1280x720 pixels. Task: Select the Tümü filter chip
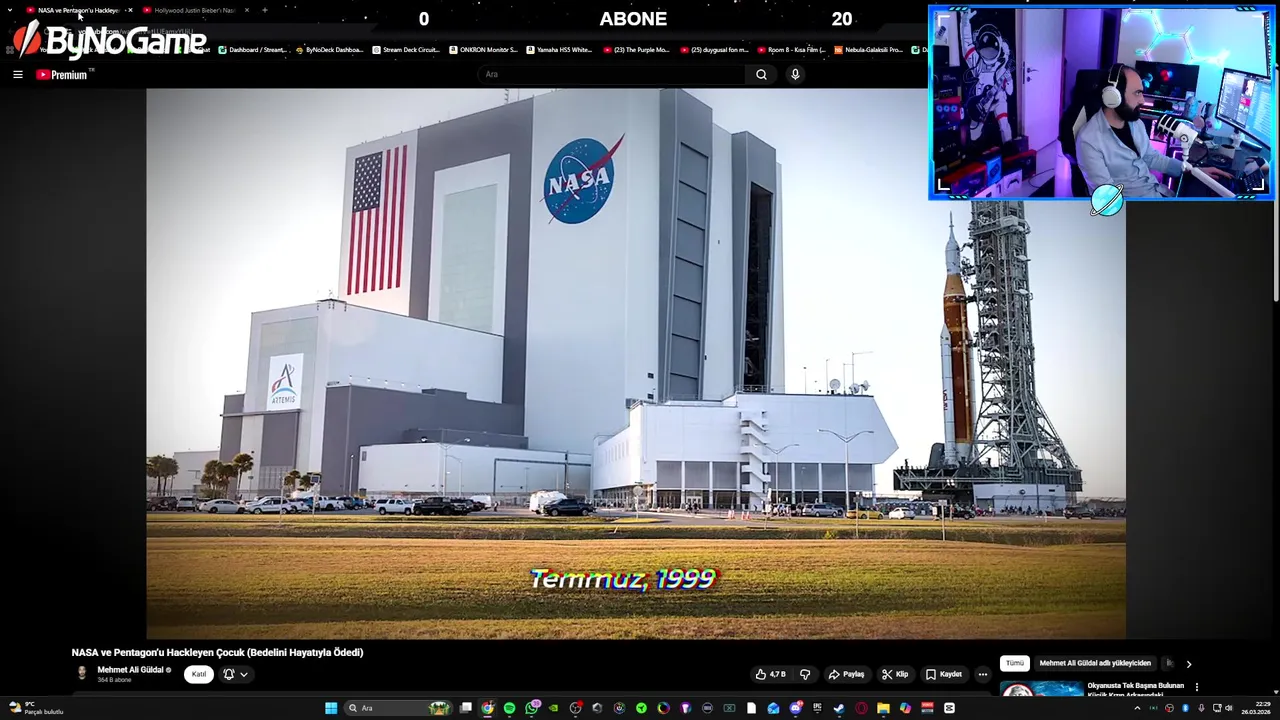[x=1015, y=663]
